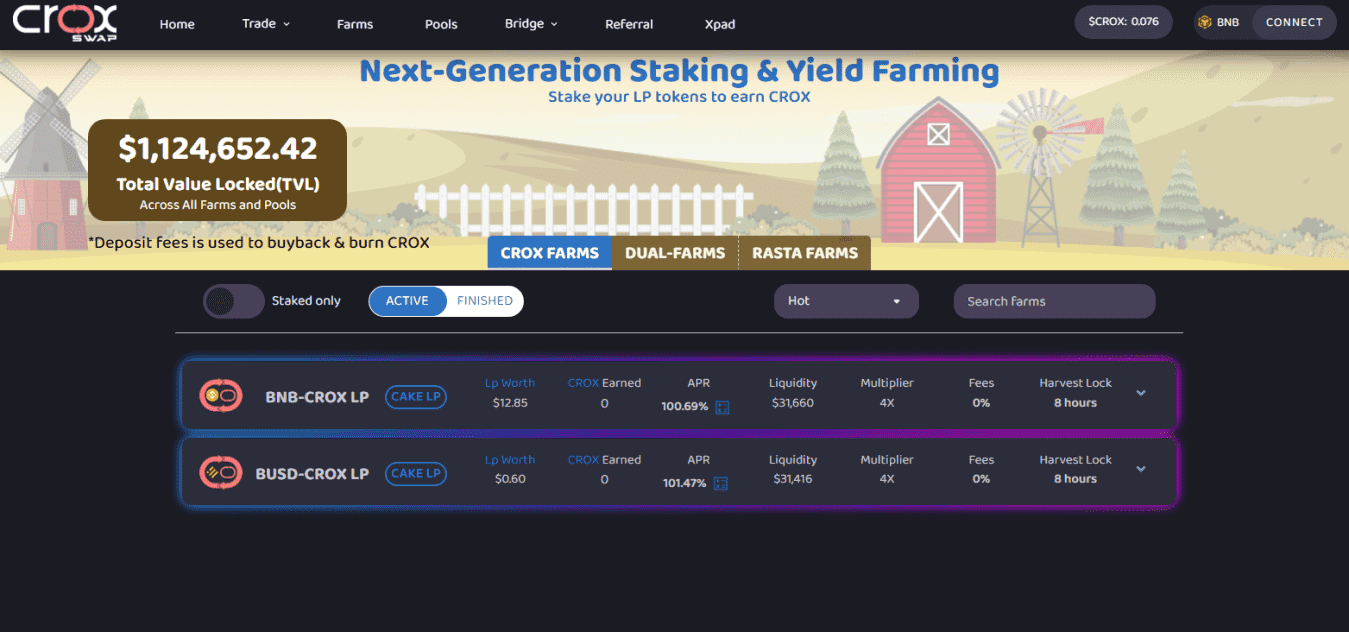Switch to the DUAL-FARMS tab
Screen dimensions: 1349x632
point(675,253)
